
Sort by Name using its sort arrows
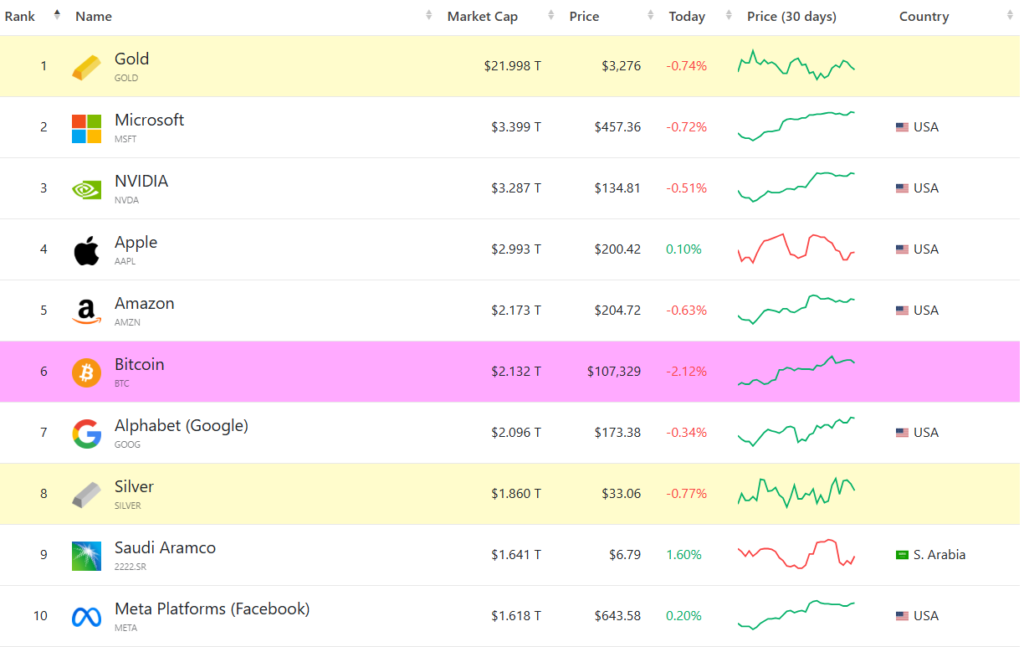428,15
